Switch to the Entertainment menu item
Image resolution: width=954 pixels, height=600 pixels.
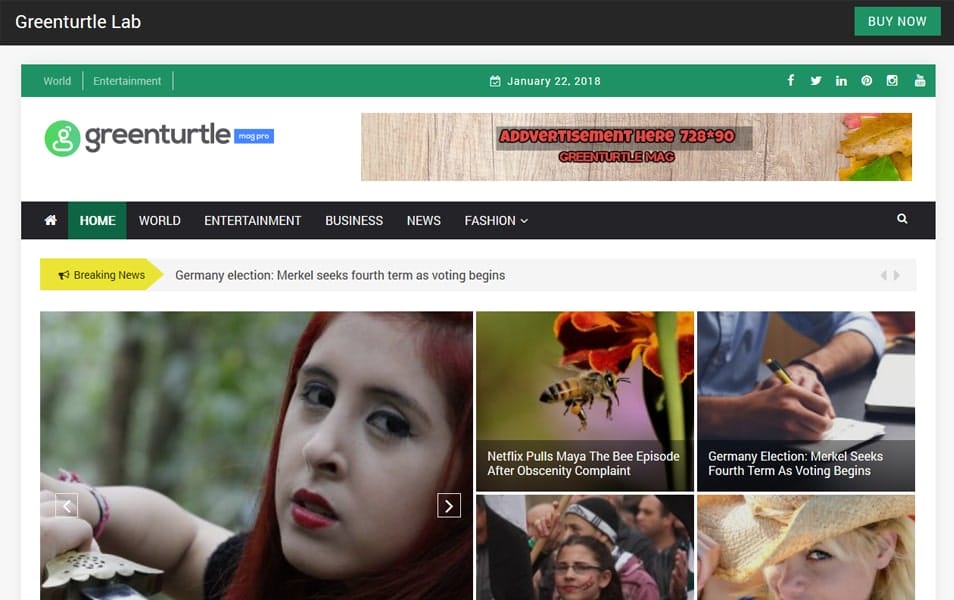click(x=252, y=220)
